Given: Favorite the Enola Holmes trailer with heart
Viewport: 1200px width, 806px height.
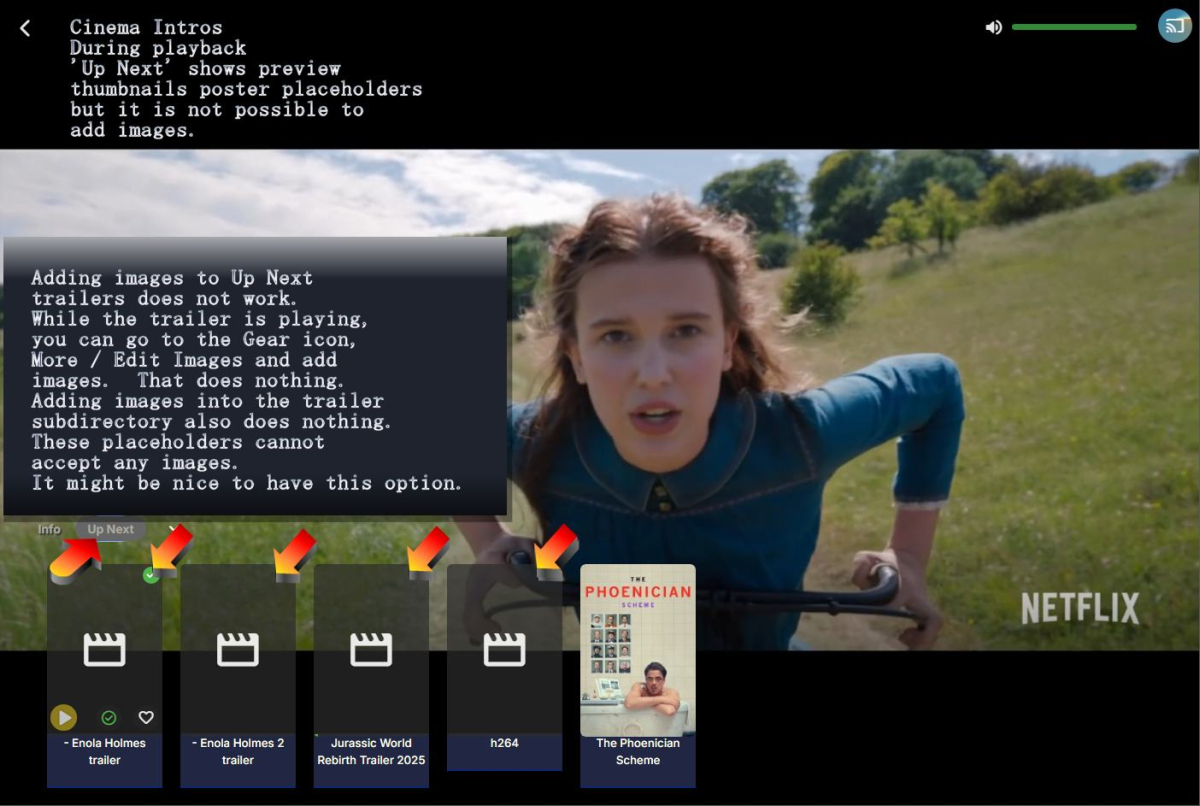Looking at the screenshot, I should click(146, 717).
